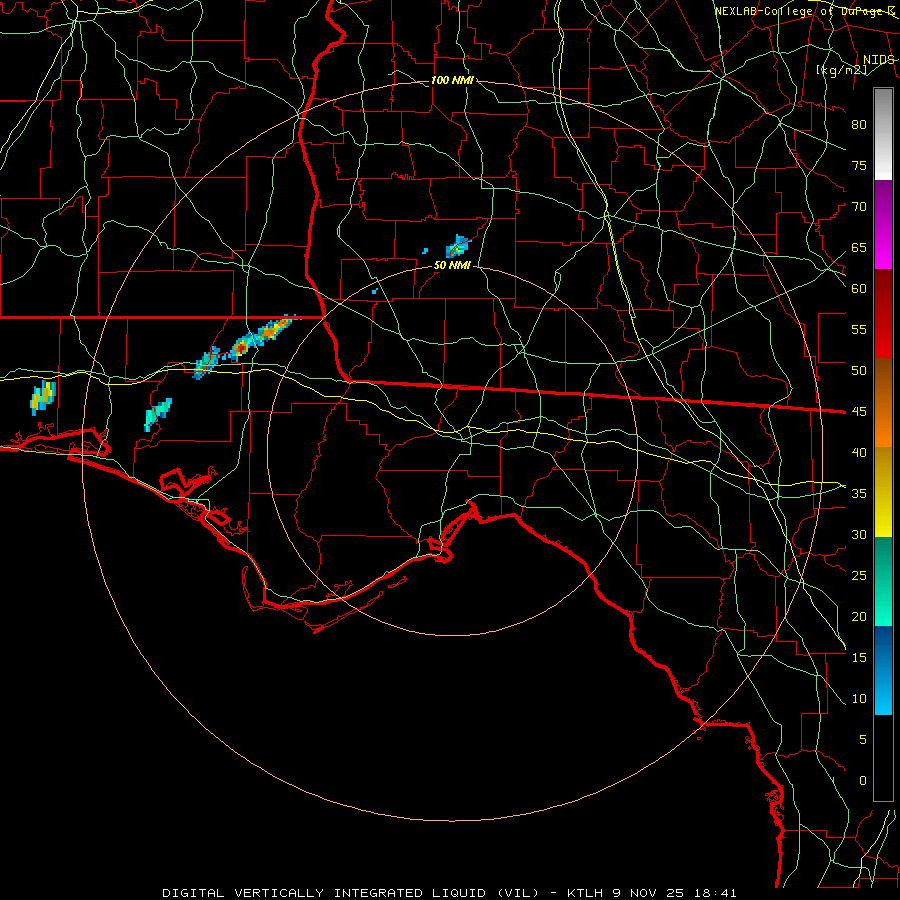This screenshot has width=900, height=900.
Task: Click the 60 value on the color scale
Action: coord(859,289)
